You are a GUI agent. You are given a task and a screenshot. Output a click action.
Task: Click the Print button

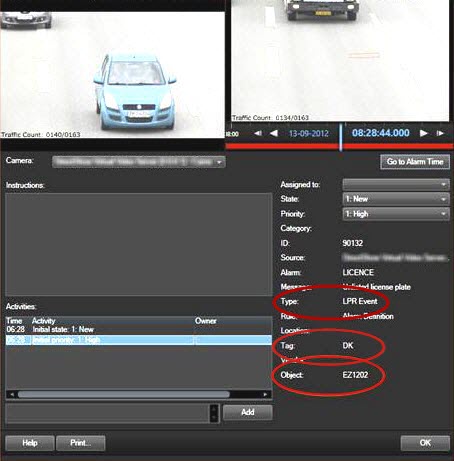point(81,443)
